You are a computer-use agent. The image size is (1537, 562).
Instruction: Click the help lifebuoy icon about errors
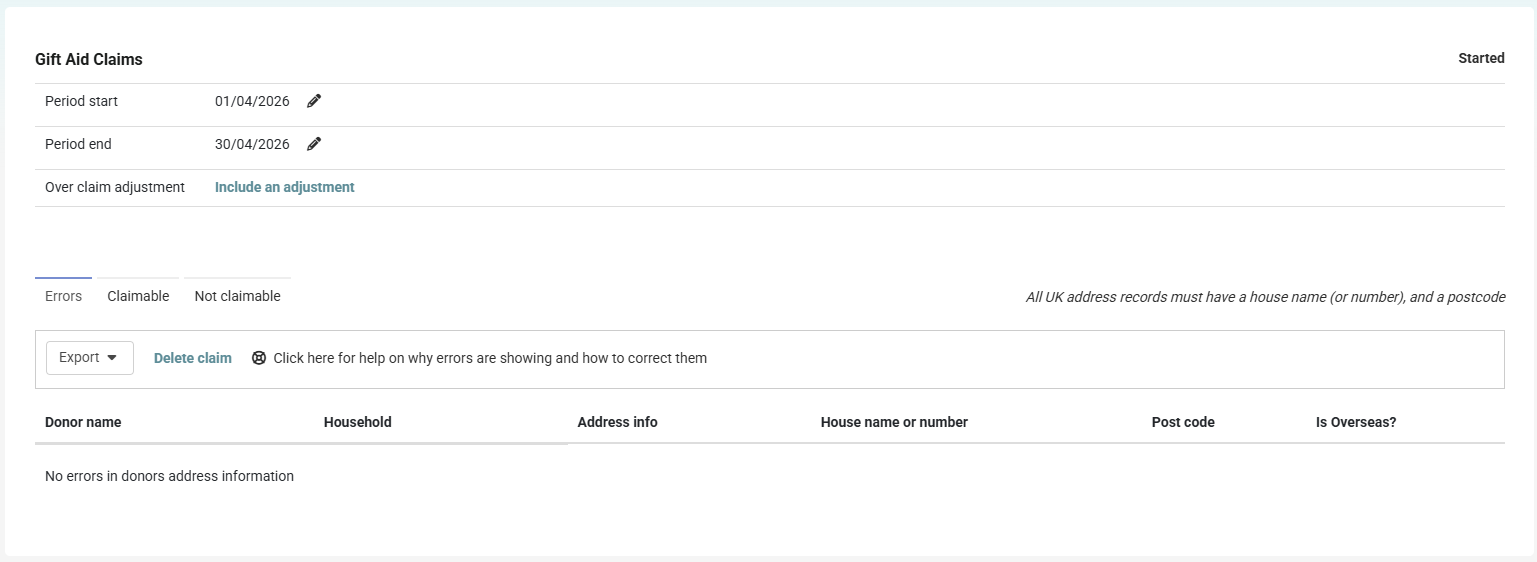click(259, 358)
